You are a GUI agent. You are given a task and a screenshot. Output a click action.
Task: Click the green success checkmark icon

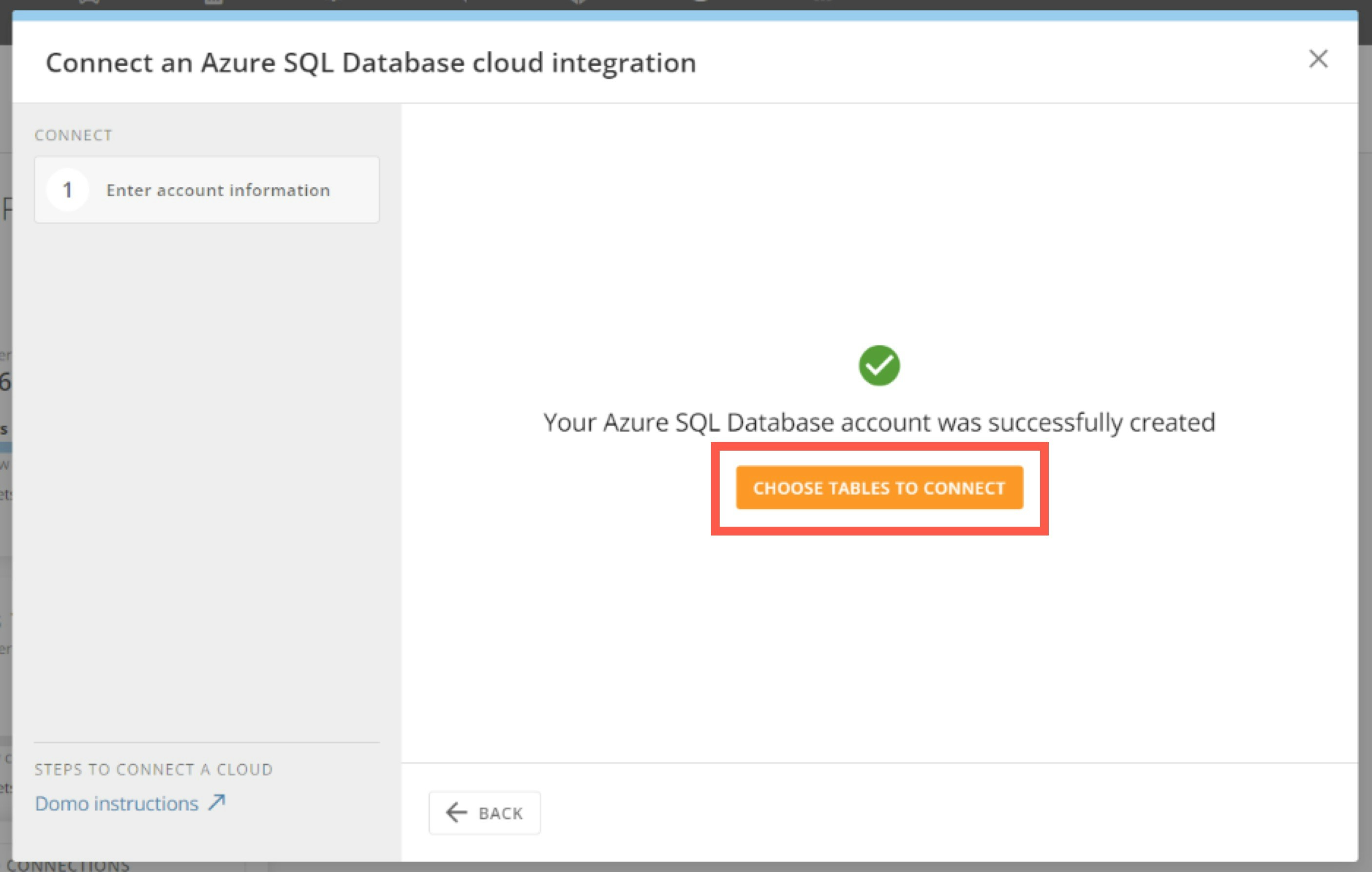tap(879, 365)
